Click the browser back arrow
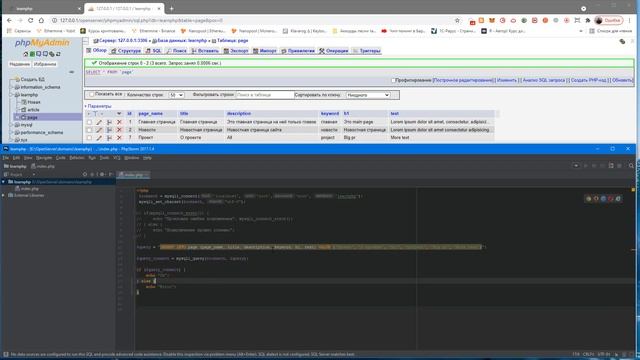 [9, 20]
